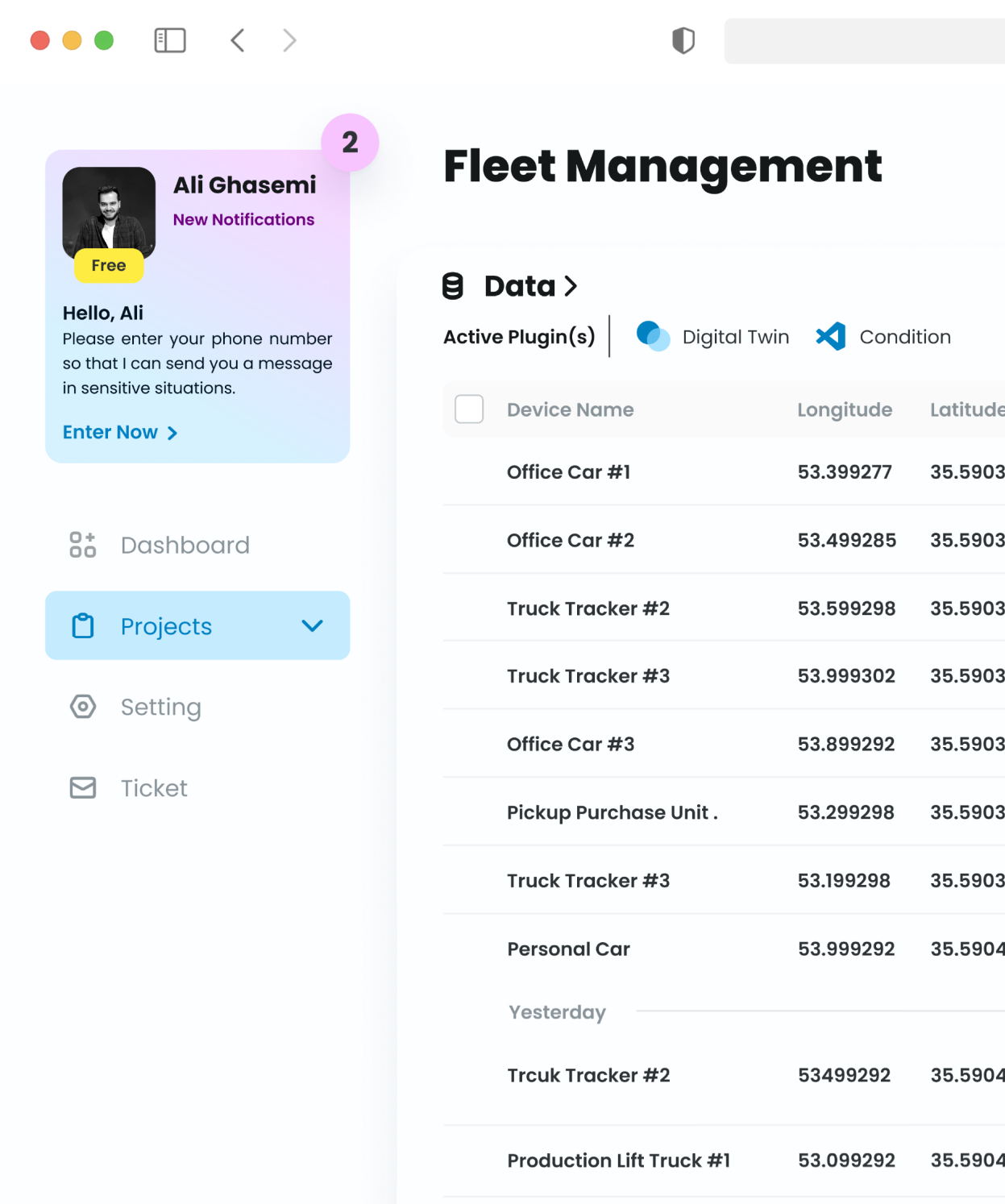The width and height of the screenshot is (1005, 1204).
Task: Click longitude value 53.399277
Action: click(x=845, y=471)
